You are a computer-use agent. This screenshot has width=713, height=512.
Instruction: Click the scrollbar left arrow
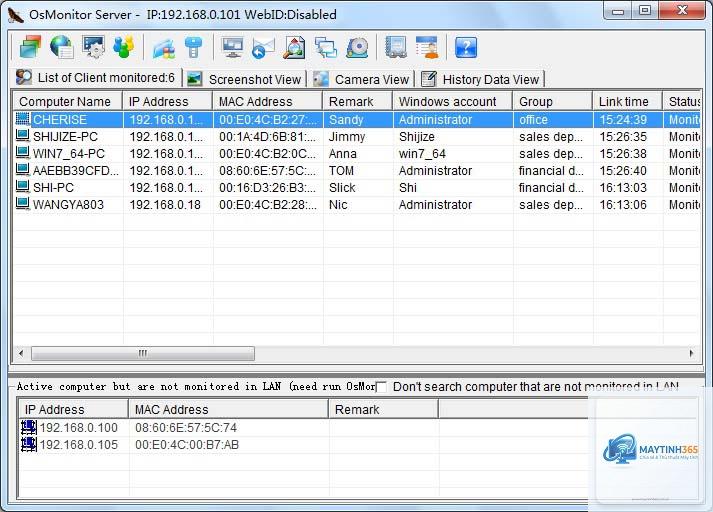pyautogui.click(x=21, y=353)
